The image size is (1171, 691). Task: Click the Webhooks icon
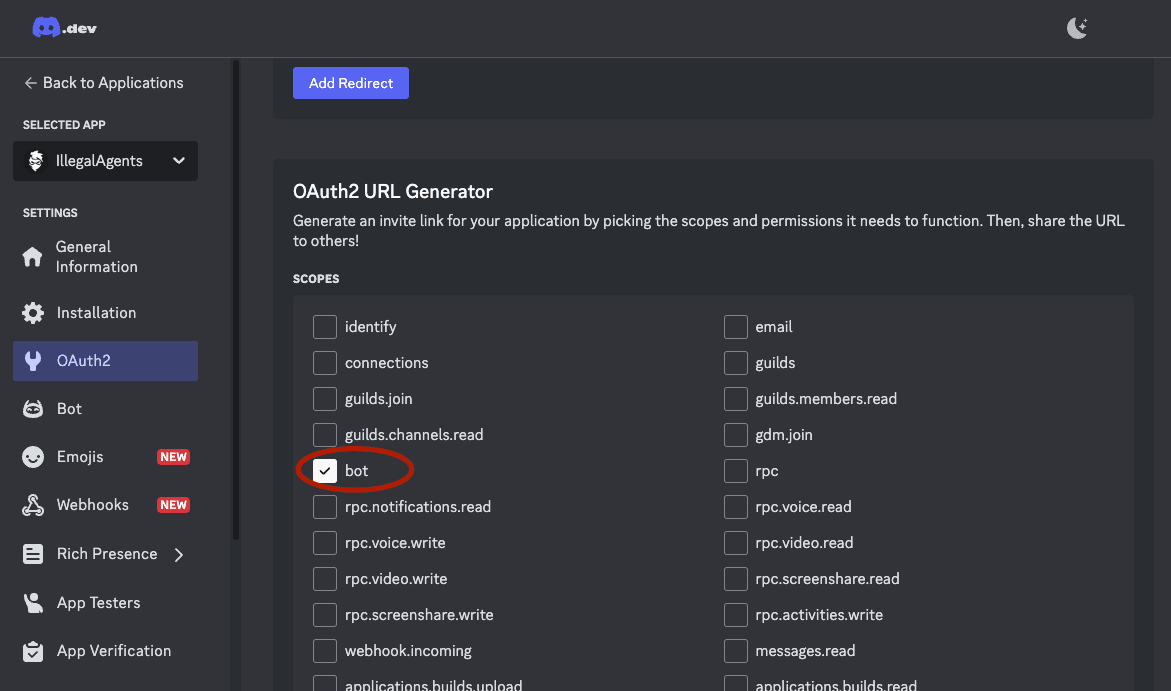(33, 505)
